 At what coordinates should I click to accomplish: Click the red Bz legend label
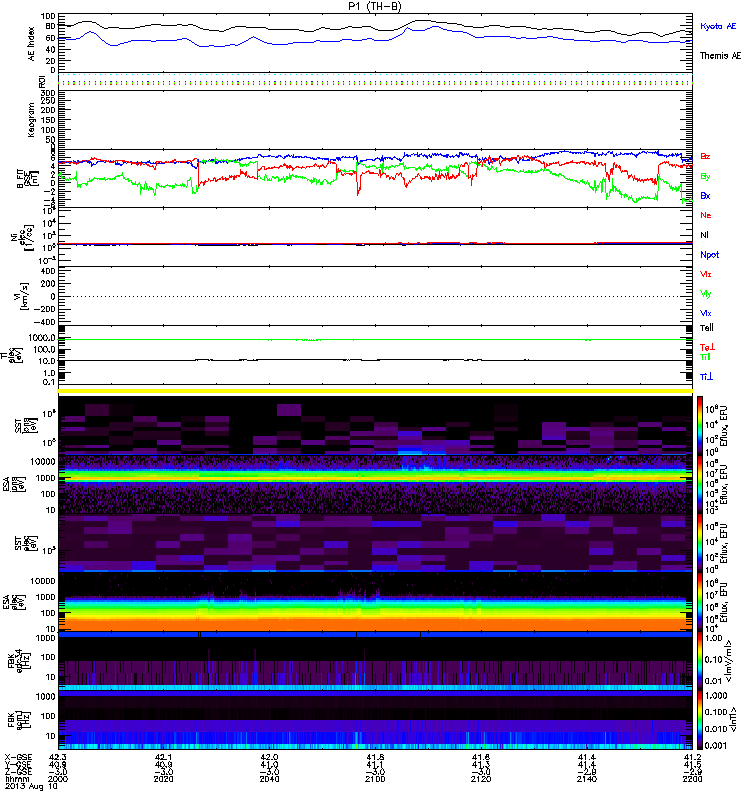[705, 156]
